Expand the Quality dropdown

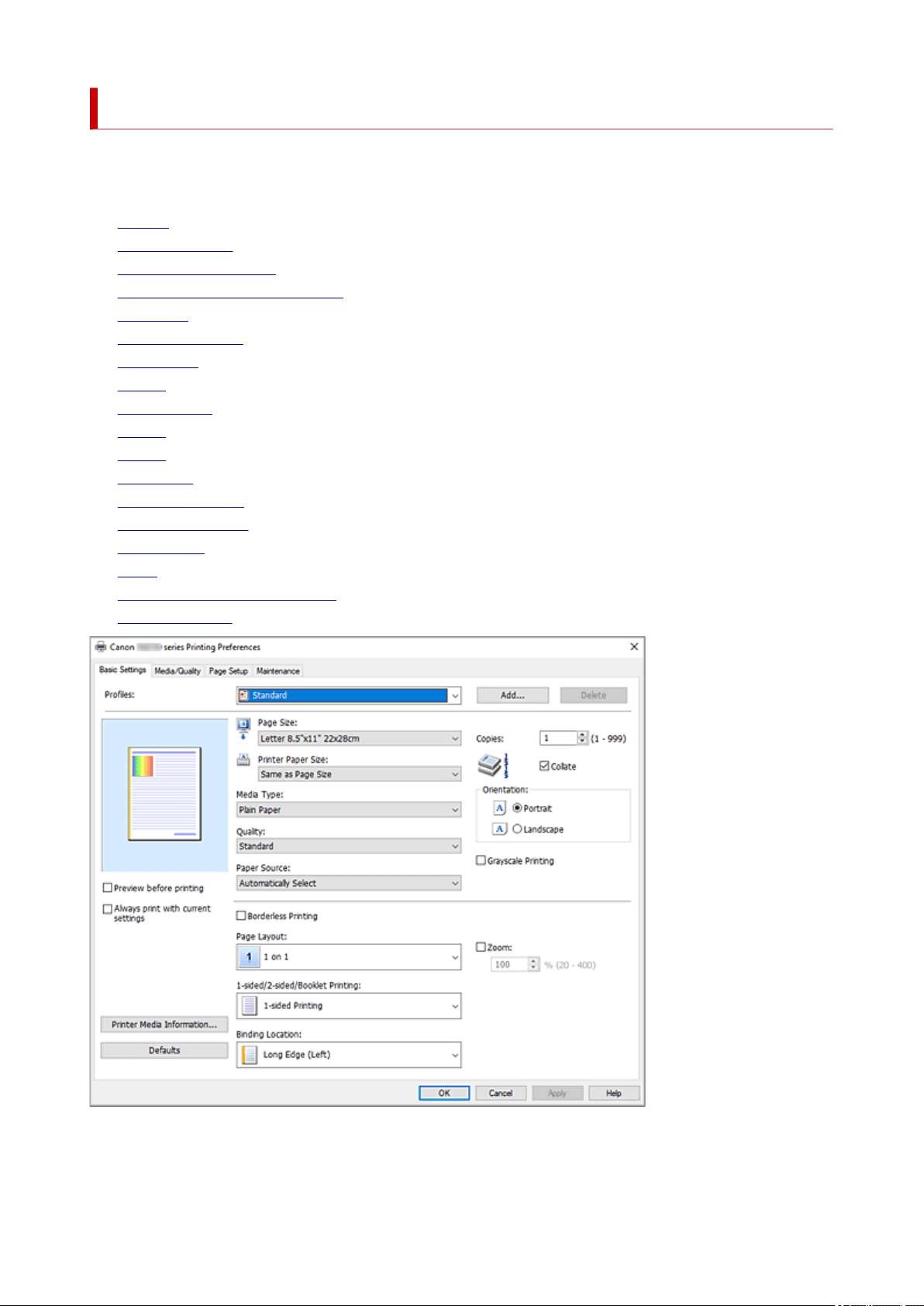349,846
